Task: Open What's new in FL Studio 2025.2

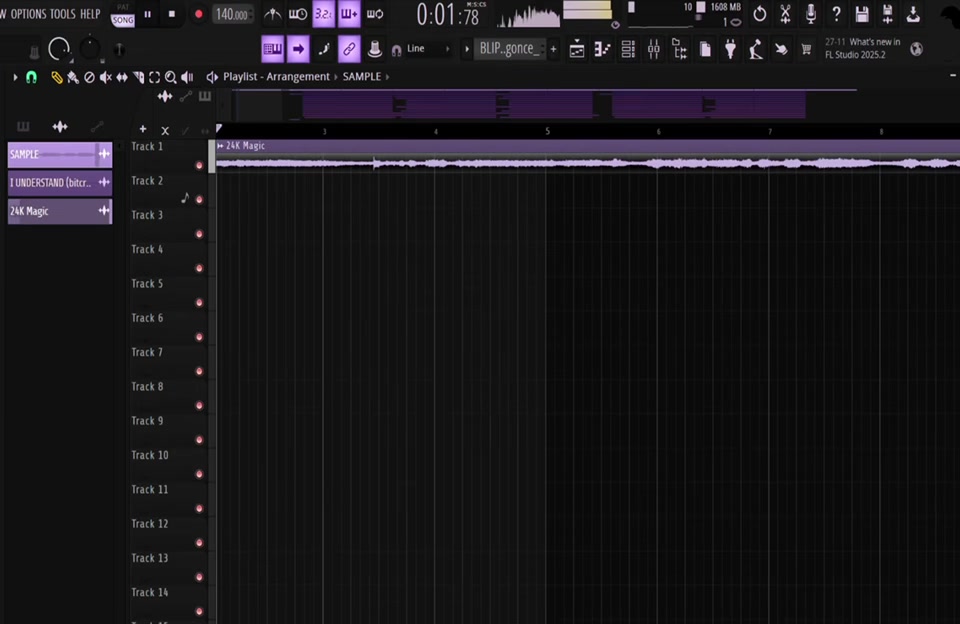Action: 863,48
